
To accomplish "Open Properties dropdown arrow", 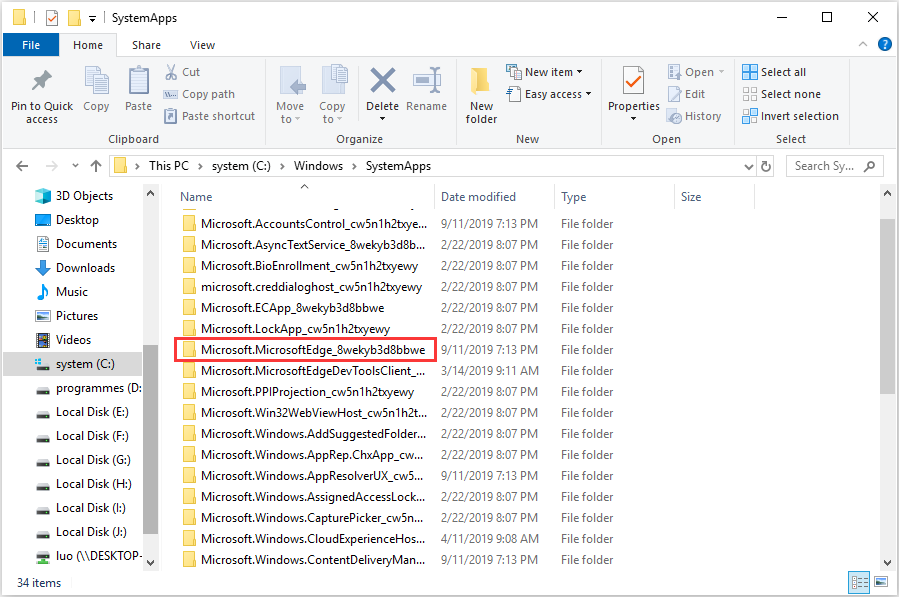I will pos(634,119).
